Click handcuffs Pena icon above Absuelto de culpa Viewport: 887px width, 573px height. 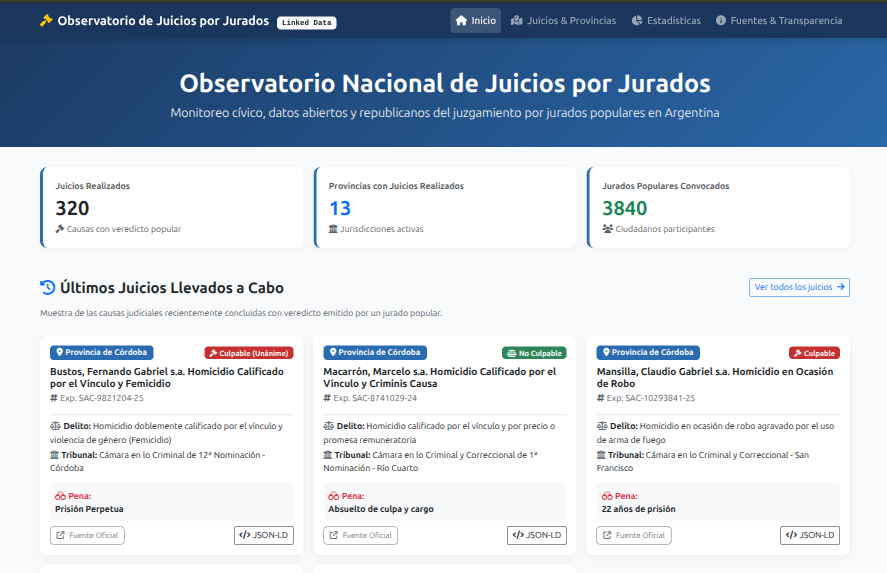click(334, 496)
